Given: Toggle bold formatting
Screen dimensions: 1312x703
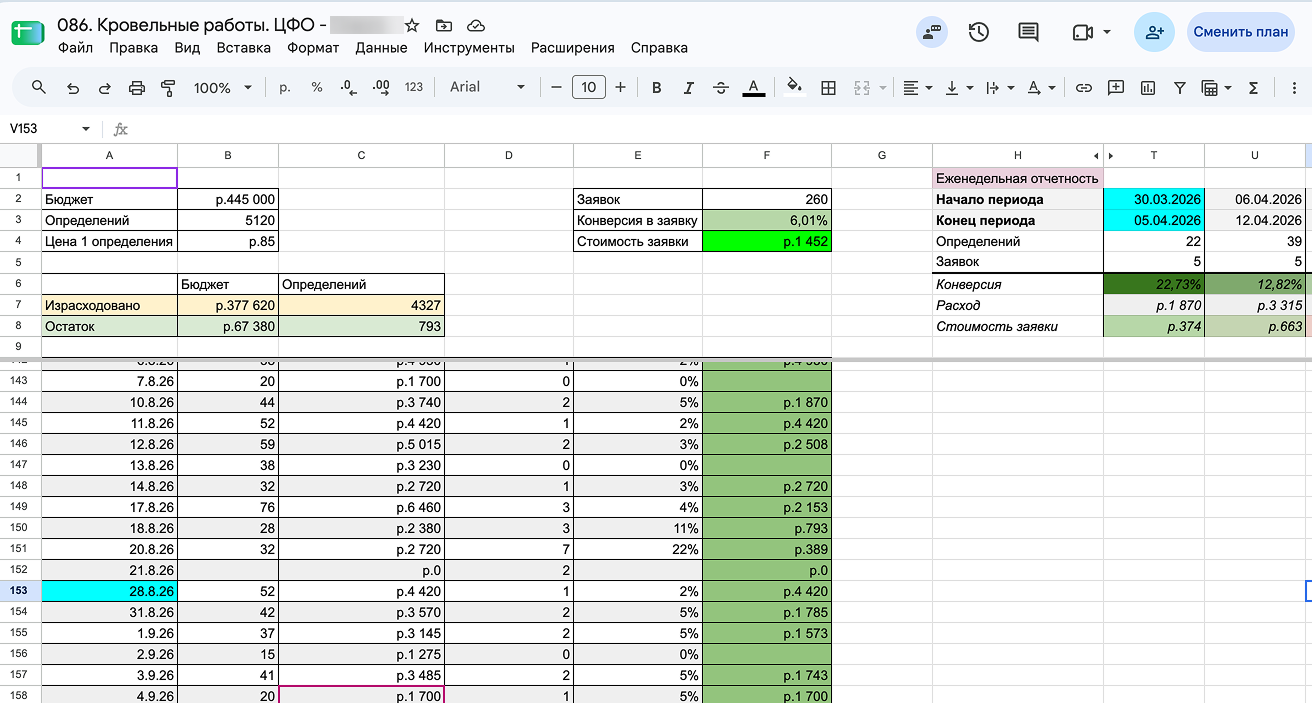Looking at the screenshot, I should (x=657, y=88).
